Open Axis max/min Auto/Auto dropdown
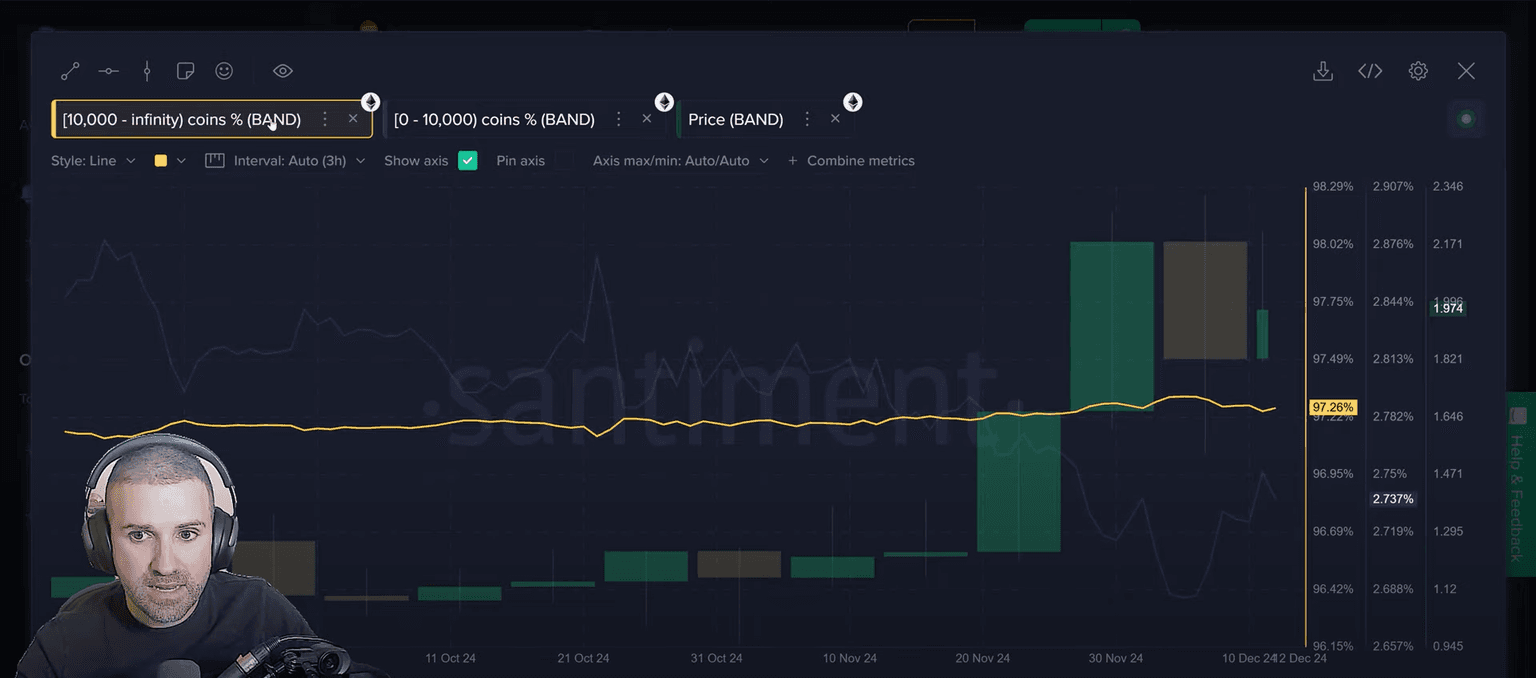Image resolution: width=1536 pixels, height=678 pixels. click(680, 160)
